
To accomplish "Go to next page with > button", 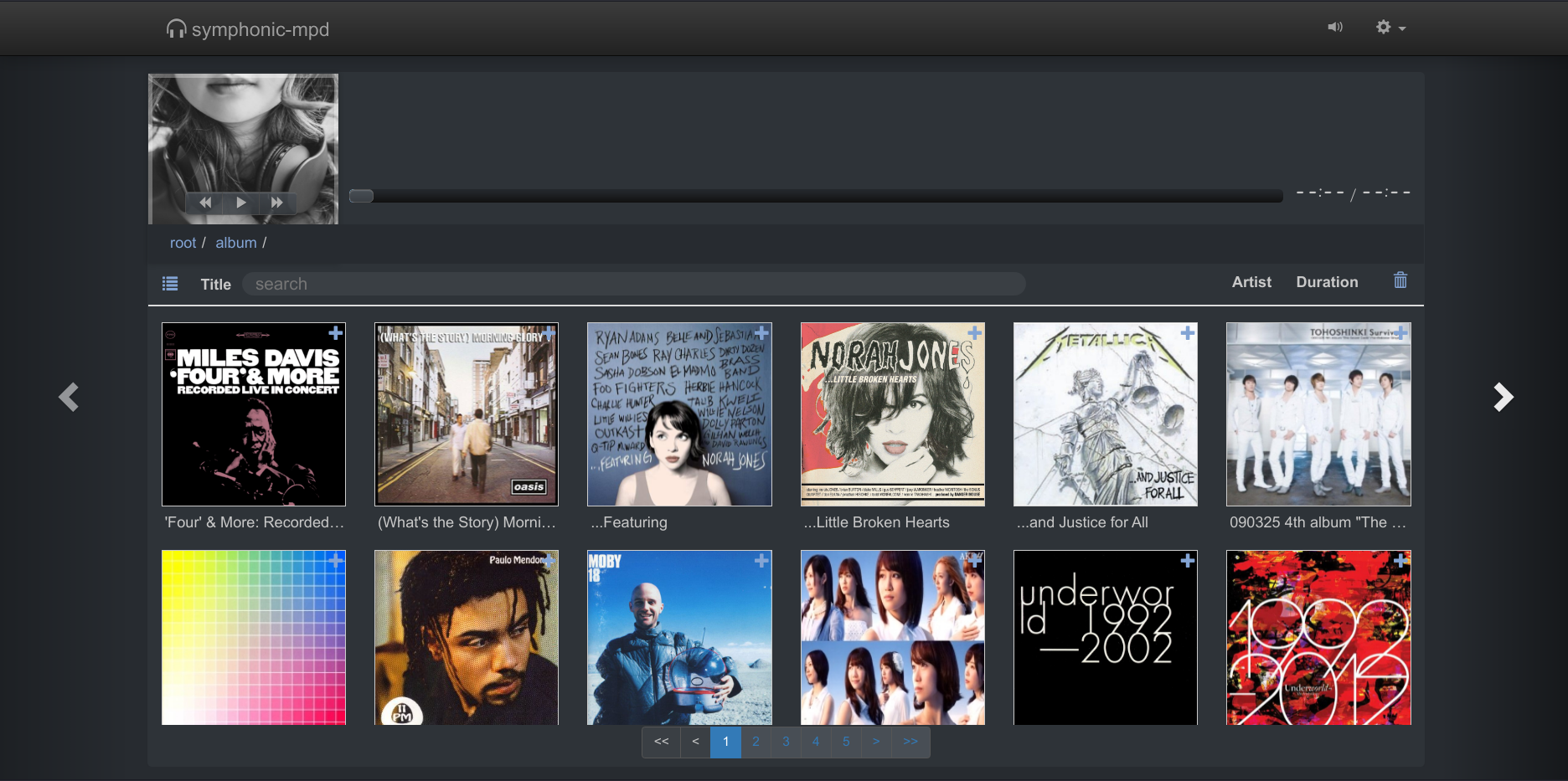I will tap(876, 742).
